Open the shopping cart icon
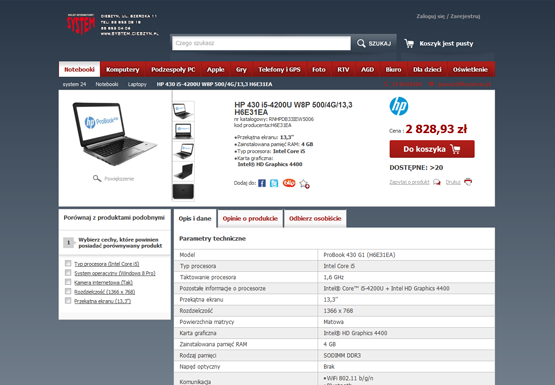Viewport: 555px width, 385px height. click(409, 44)
